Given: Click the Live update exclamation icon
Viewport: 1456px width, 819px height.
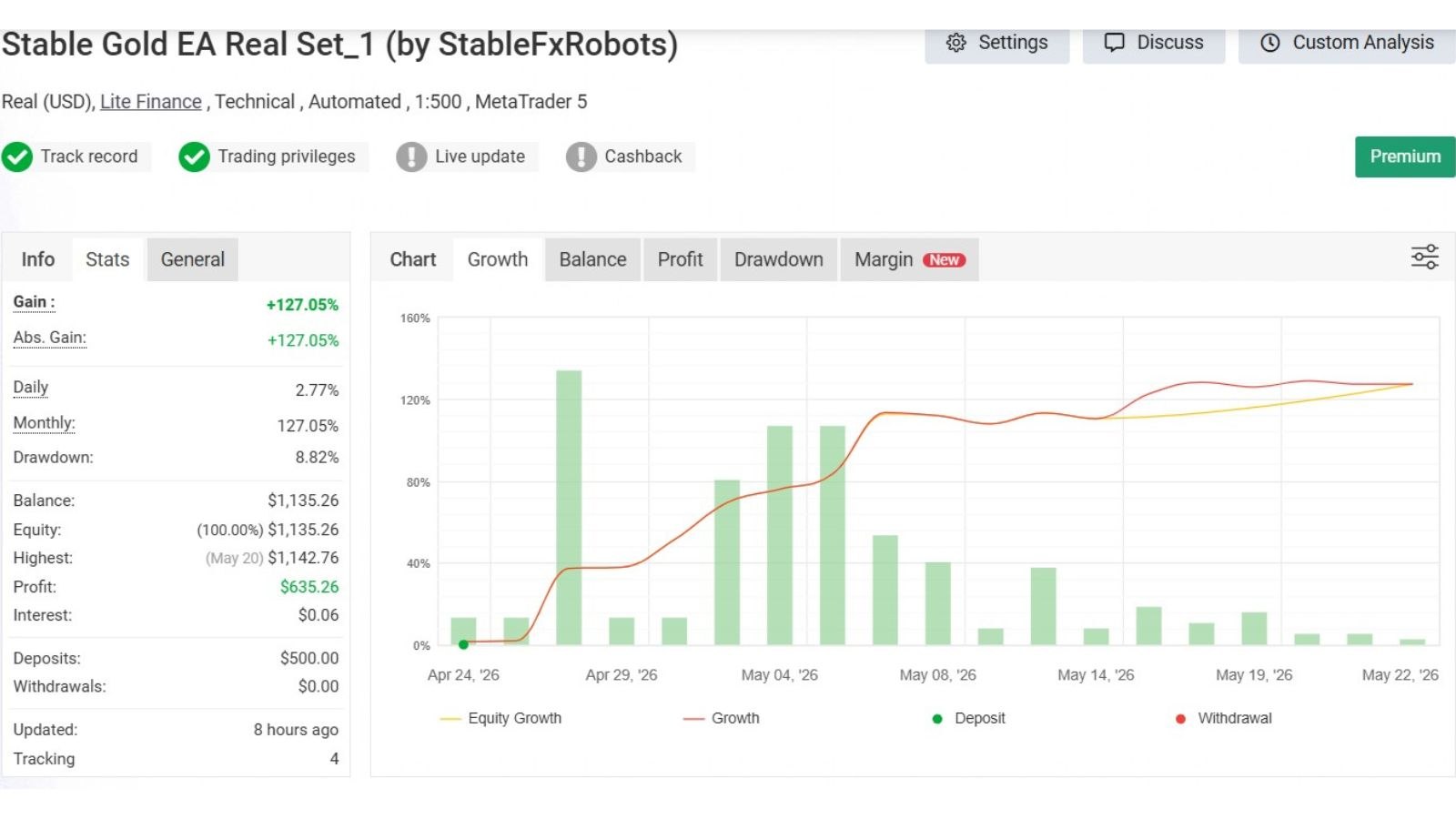Looking at the screenshot, I should coord(411,157).
